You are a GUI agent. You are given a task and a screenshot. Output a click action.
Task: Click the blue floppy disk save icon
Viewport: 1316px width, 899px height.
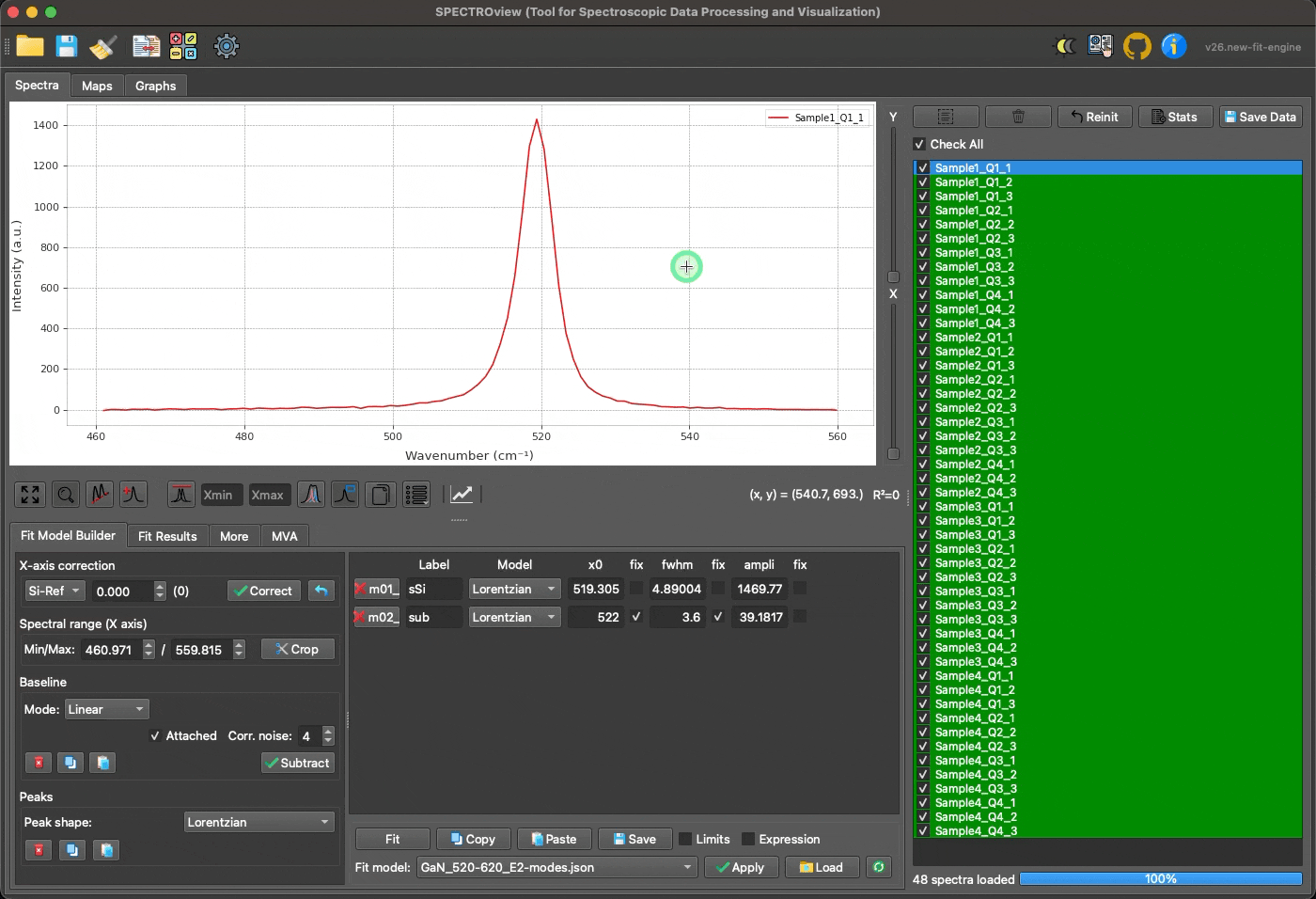tap(66, 46)
